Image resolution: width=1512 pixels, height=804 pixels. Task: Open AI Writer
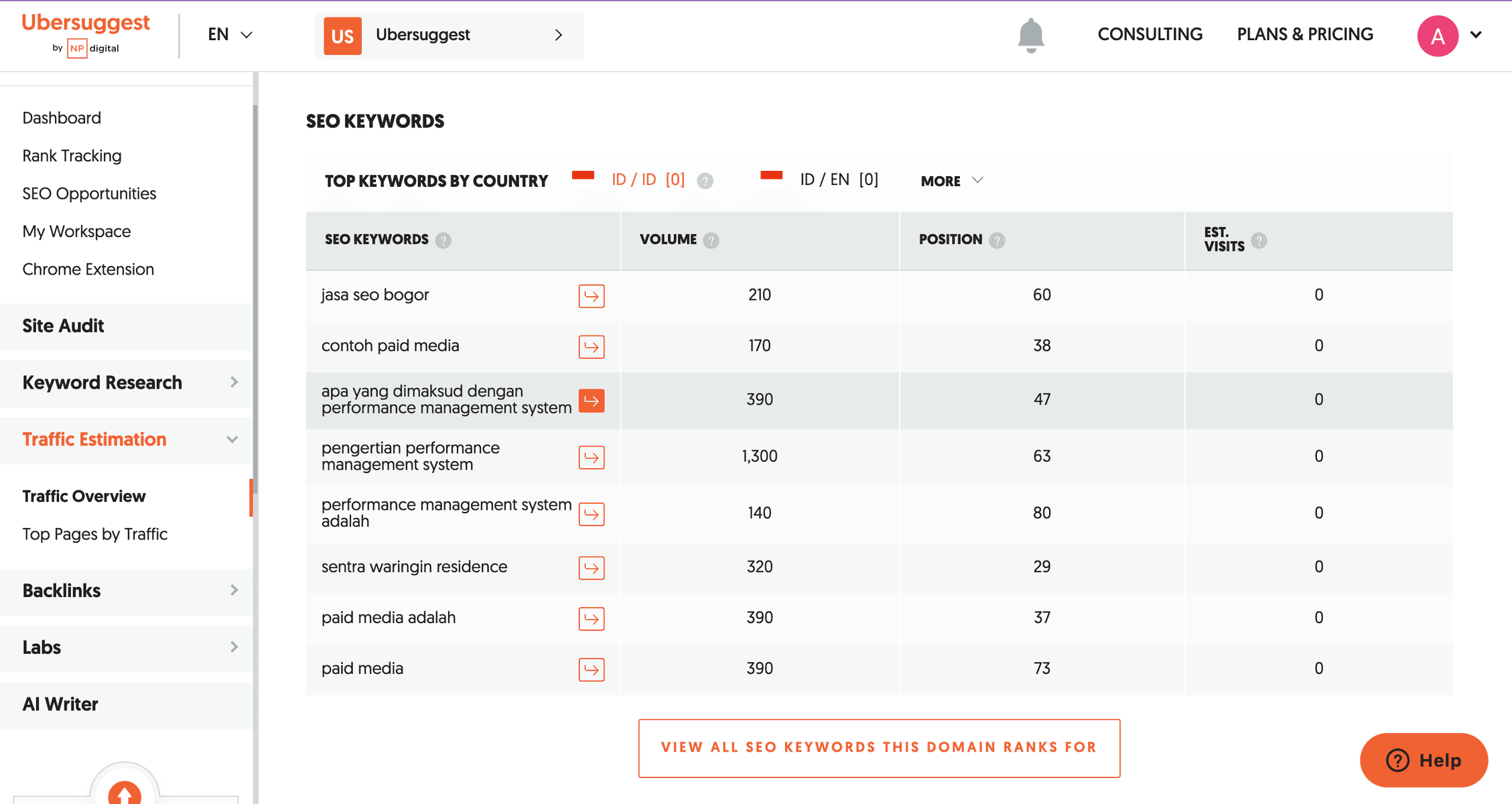coord(127,704)
